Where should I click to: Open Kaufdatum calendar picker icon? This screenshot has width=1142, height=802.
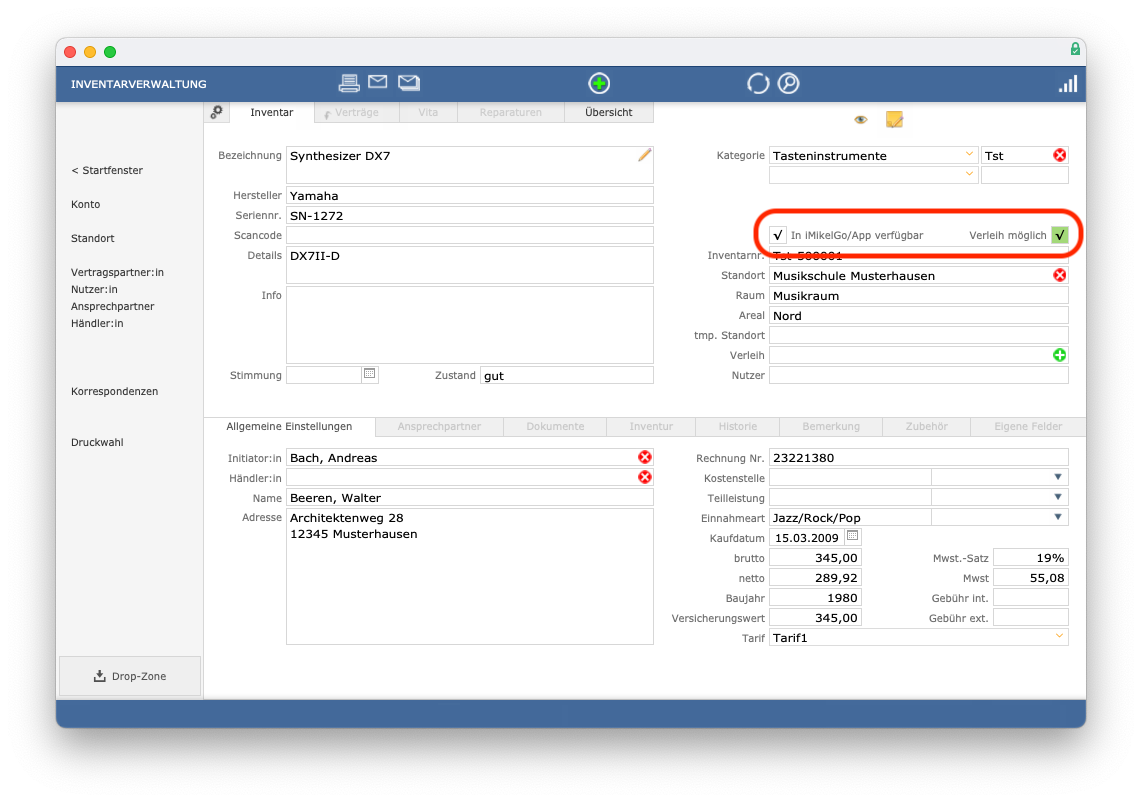click(x=852, y=537)
